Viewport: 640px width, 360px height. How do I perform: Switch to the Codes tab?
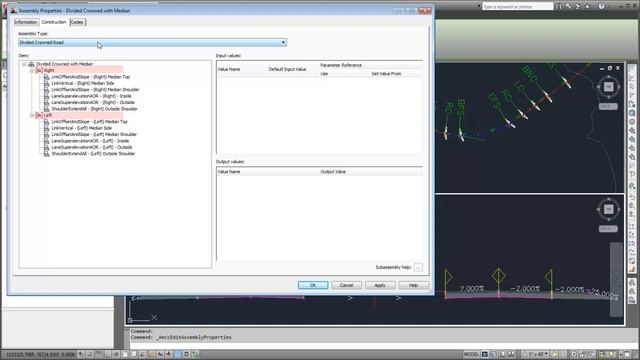[x=77, y=22]
